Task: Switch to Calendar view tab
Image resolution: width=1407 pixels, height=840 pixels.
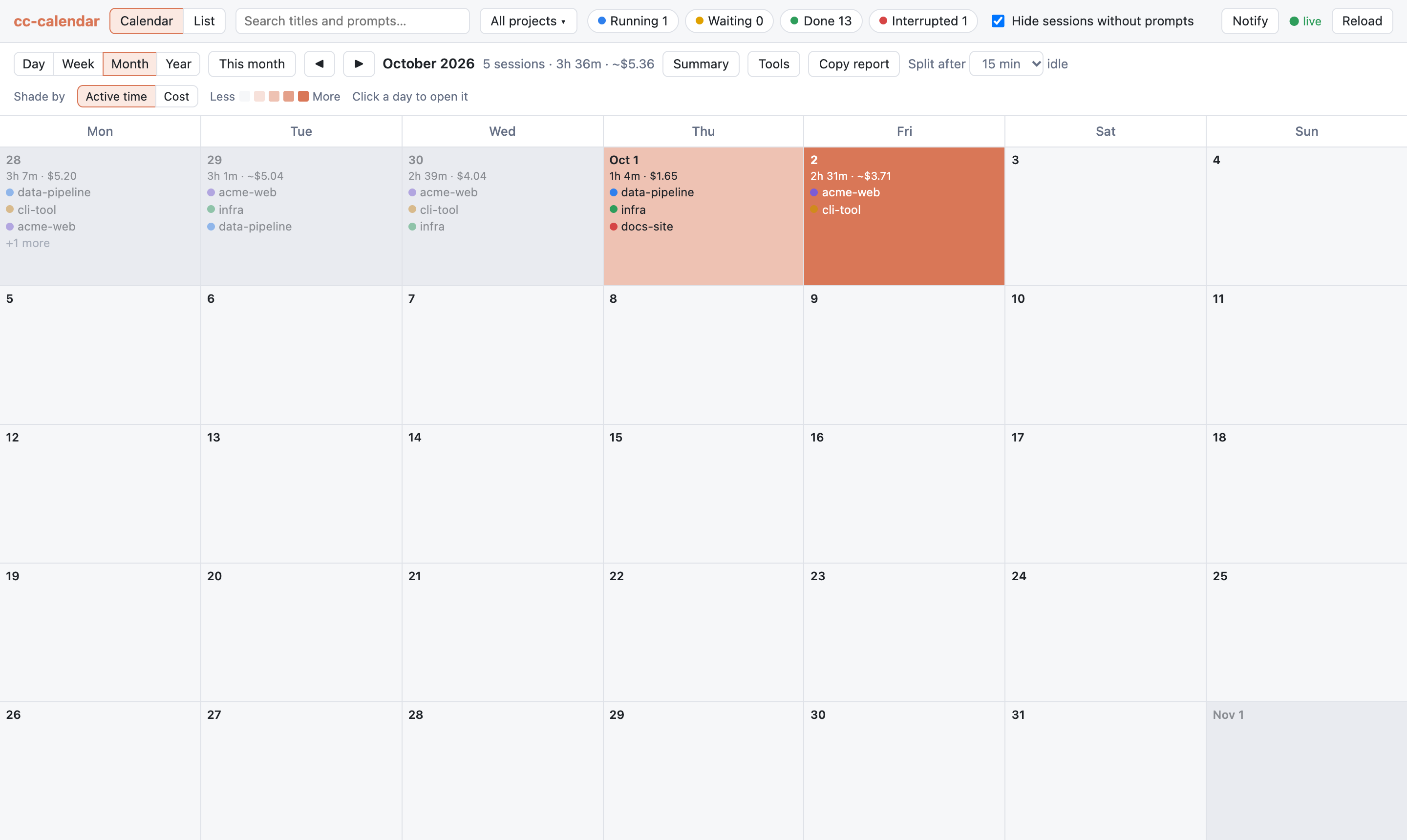Action: (x=146, y=21)
